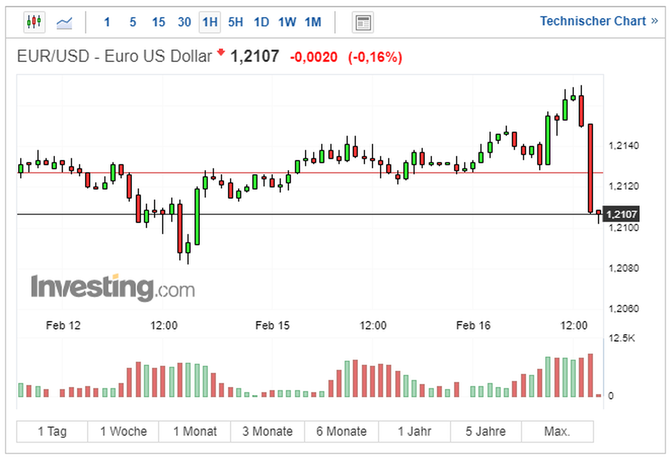Click the red down arrow next to price

point(221,52)
